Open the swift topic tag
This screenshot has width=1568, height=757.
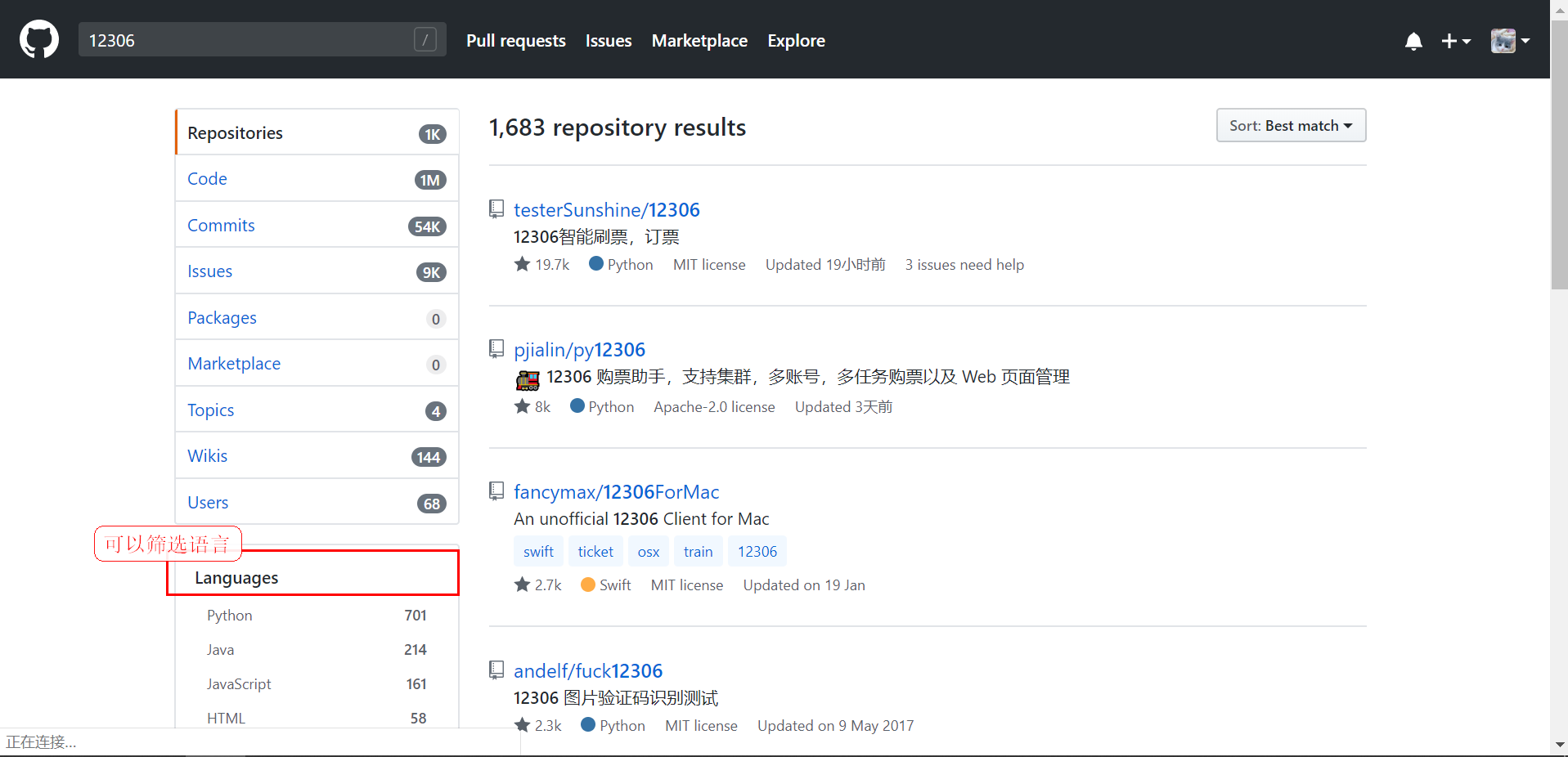(538, 552)
